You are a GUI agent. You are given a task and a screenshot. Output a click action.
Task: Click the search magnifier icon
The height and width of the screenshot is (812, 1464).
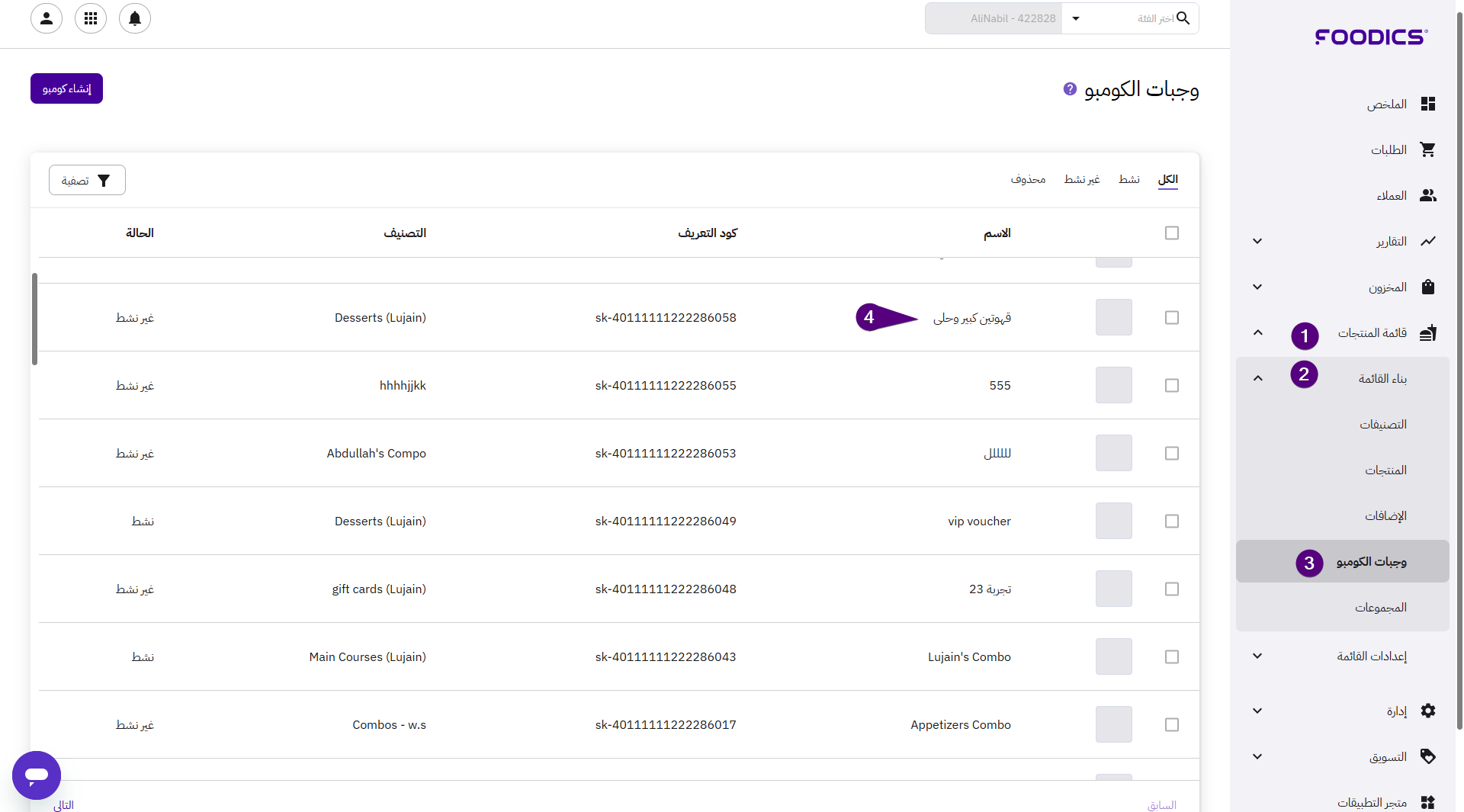(1183, 18)
